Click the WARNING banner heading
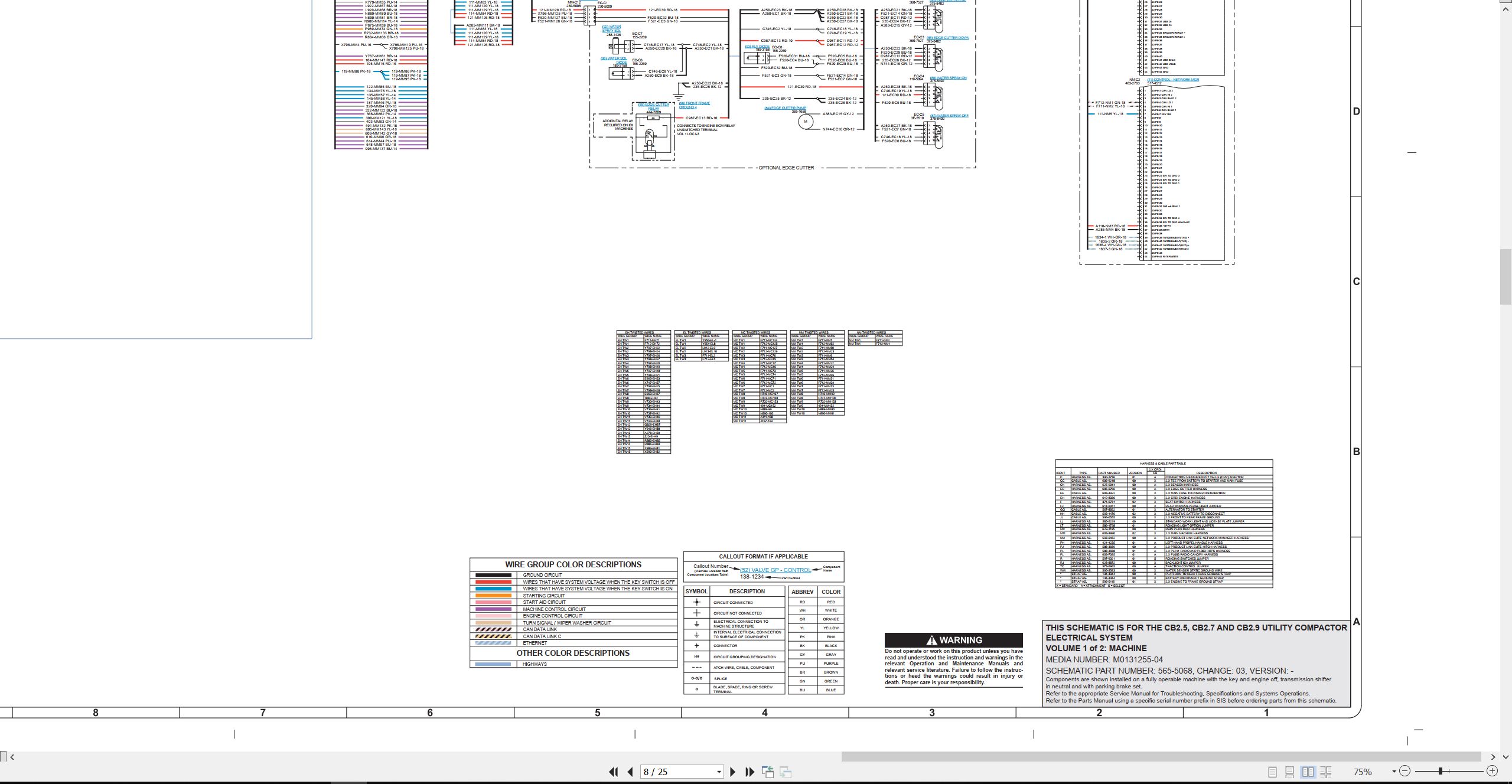The width and height of the screenshot is (1512, 784). tap(954, 640)
